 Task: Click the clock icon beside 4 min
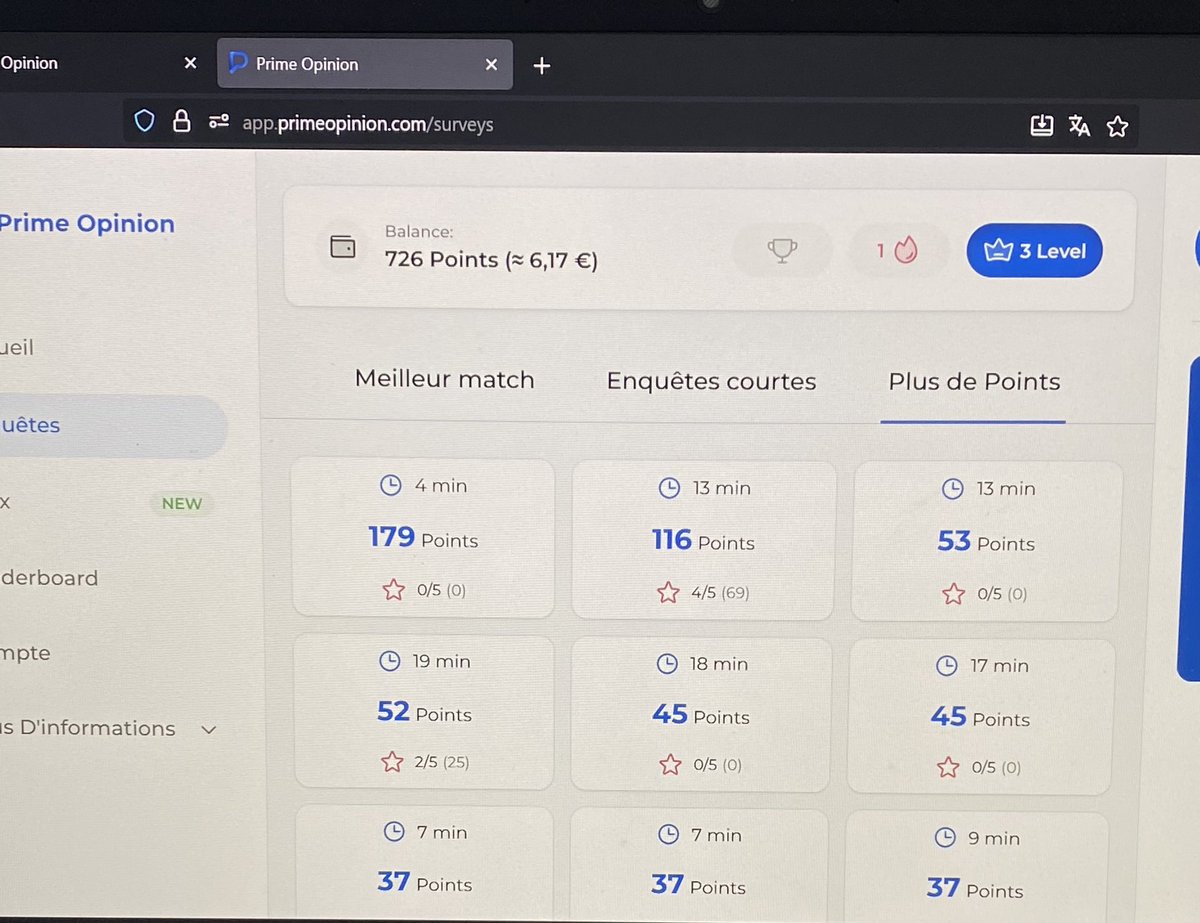(390, 486)
